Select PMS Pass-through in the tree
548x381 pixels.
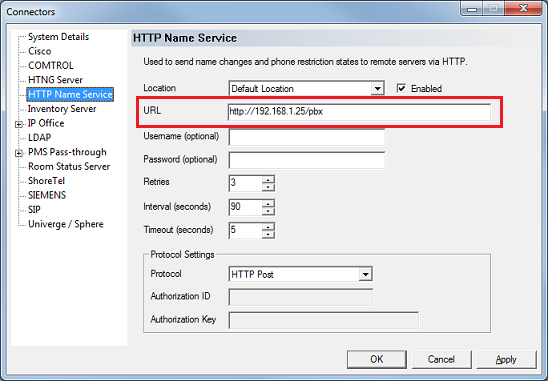point(67,152)
